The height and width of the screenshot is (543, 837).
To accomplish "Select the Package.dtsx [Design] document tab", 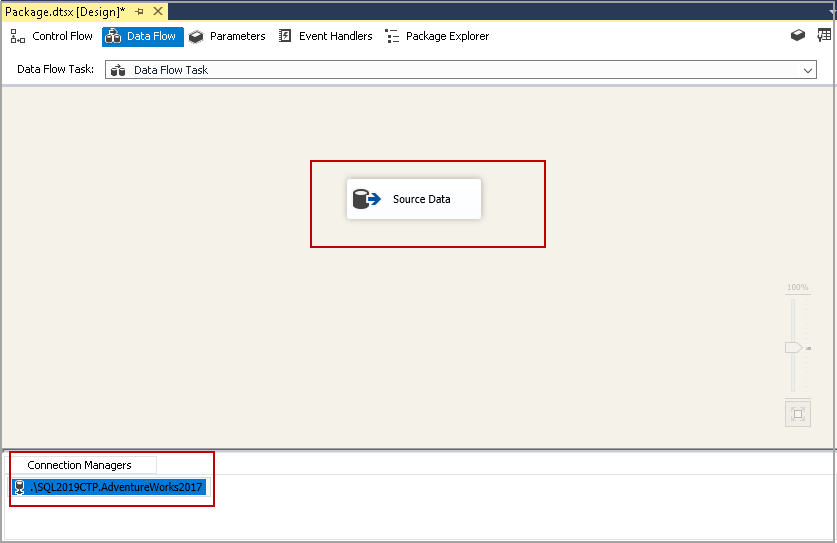I will pos(65,11).
